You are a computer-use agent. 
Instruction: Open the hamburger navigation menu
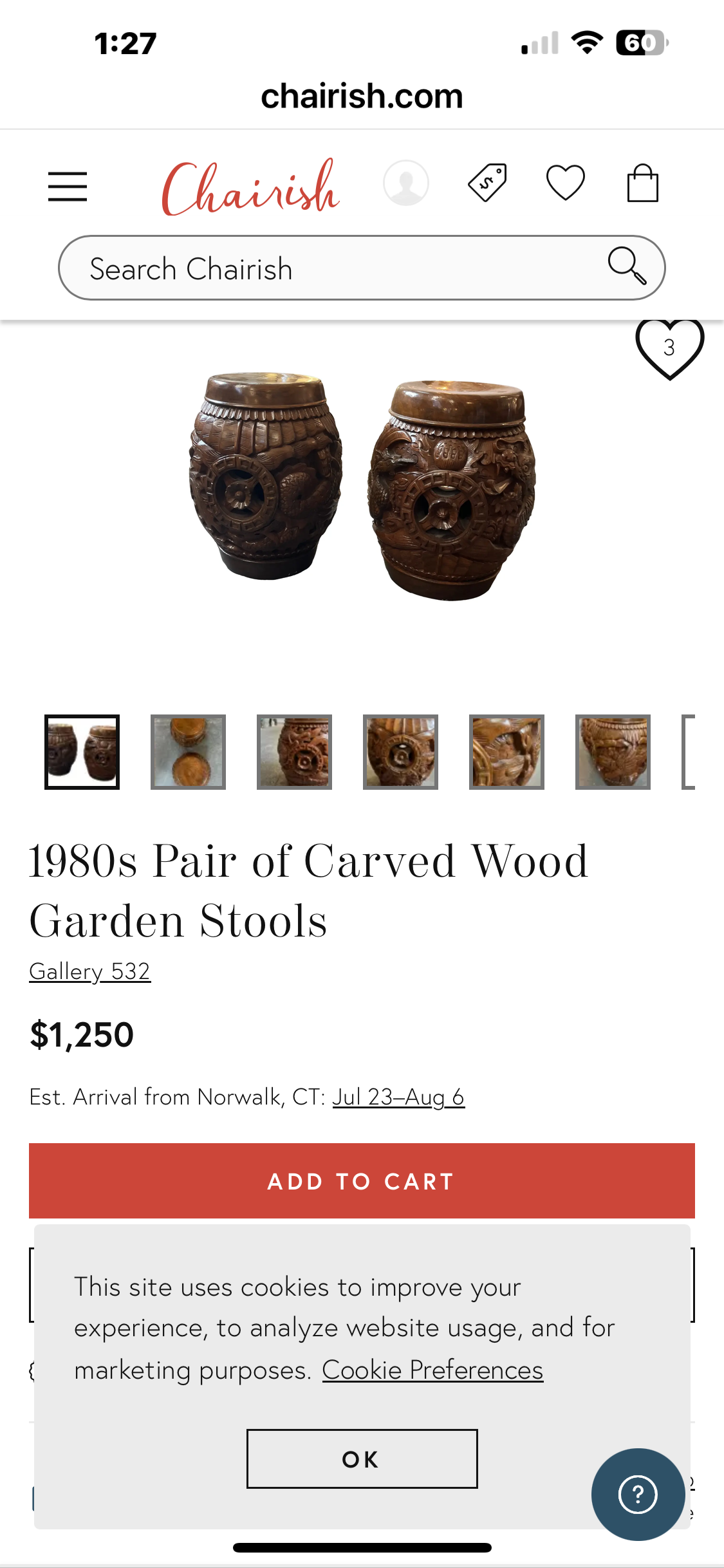click(x=68, y=187)
